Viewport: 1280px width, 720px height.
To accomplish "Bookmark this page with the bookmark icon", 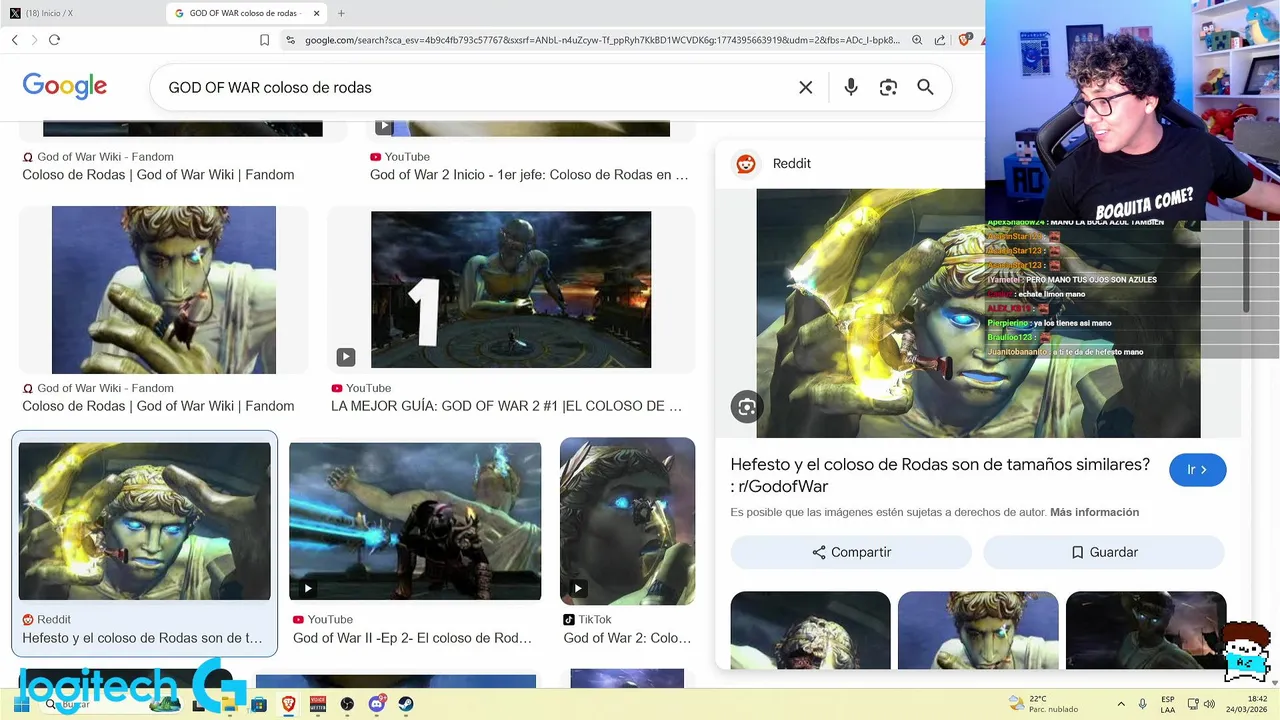I will [x=264, y=40].
